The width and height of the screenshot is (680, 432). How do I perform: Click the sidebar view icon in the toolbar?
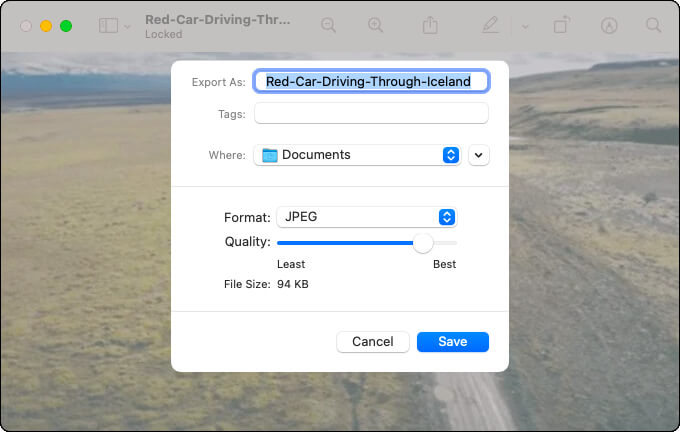click(108, 26)
